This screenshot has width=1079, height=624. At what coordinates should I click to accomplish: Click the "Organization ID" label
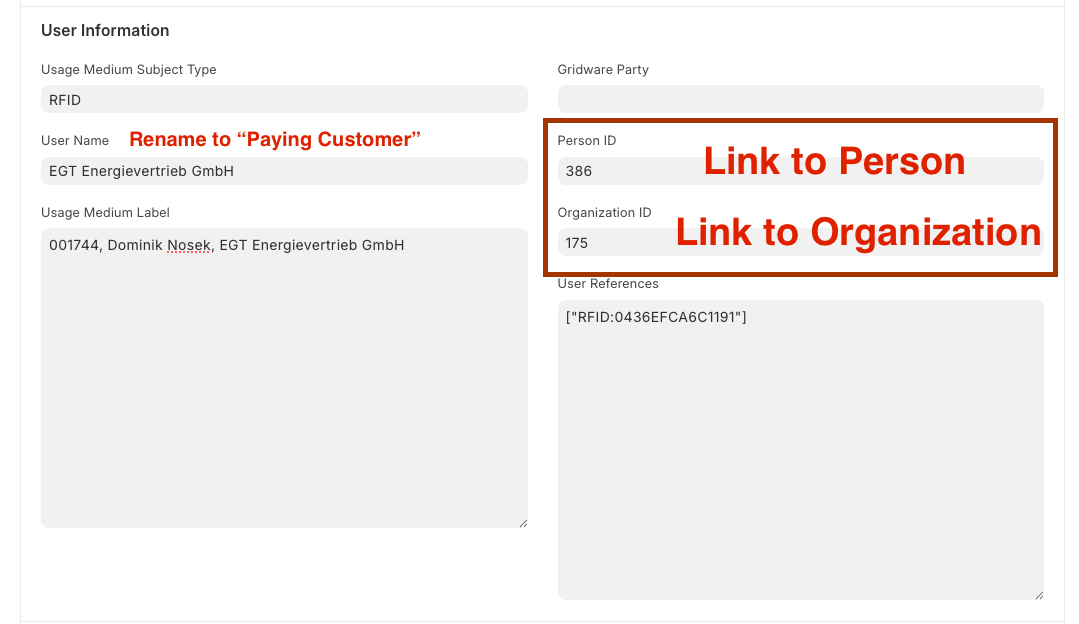[x=604, y=213]
